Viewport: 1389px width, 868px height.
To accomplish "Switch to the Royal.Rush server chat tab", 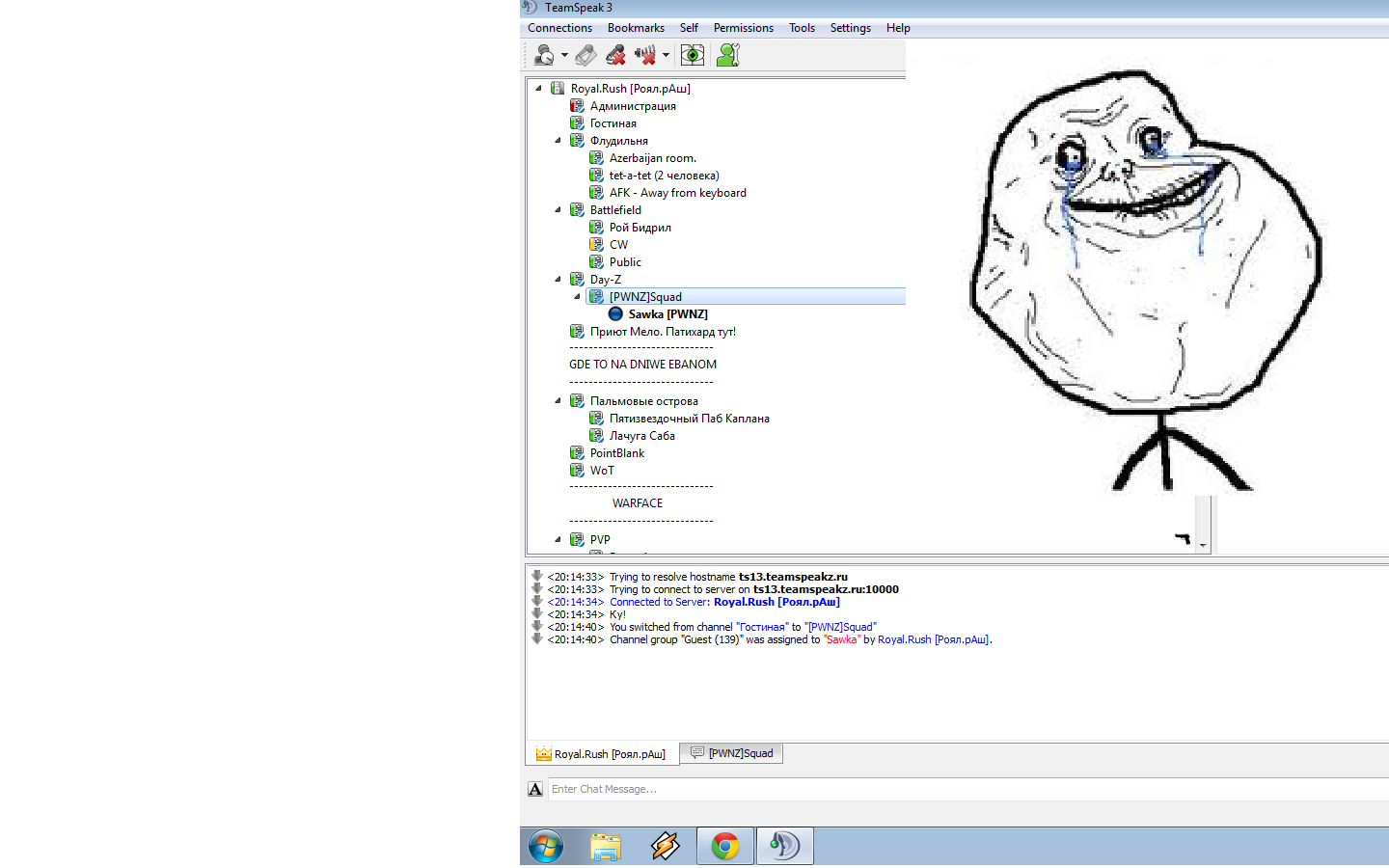I will click(602, 754).
